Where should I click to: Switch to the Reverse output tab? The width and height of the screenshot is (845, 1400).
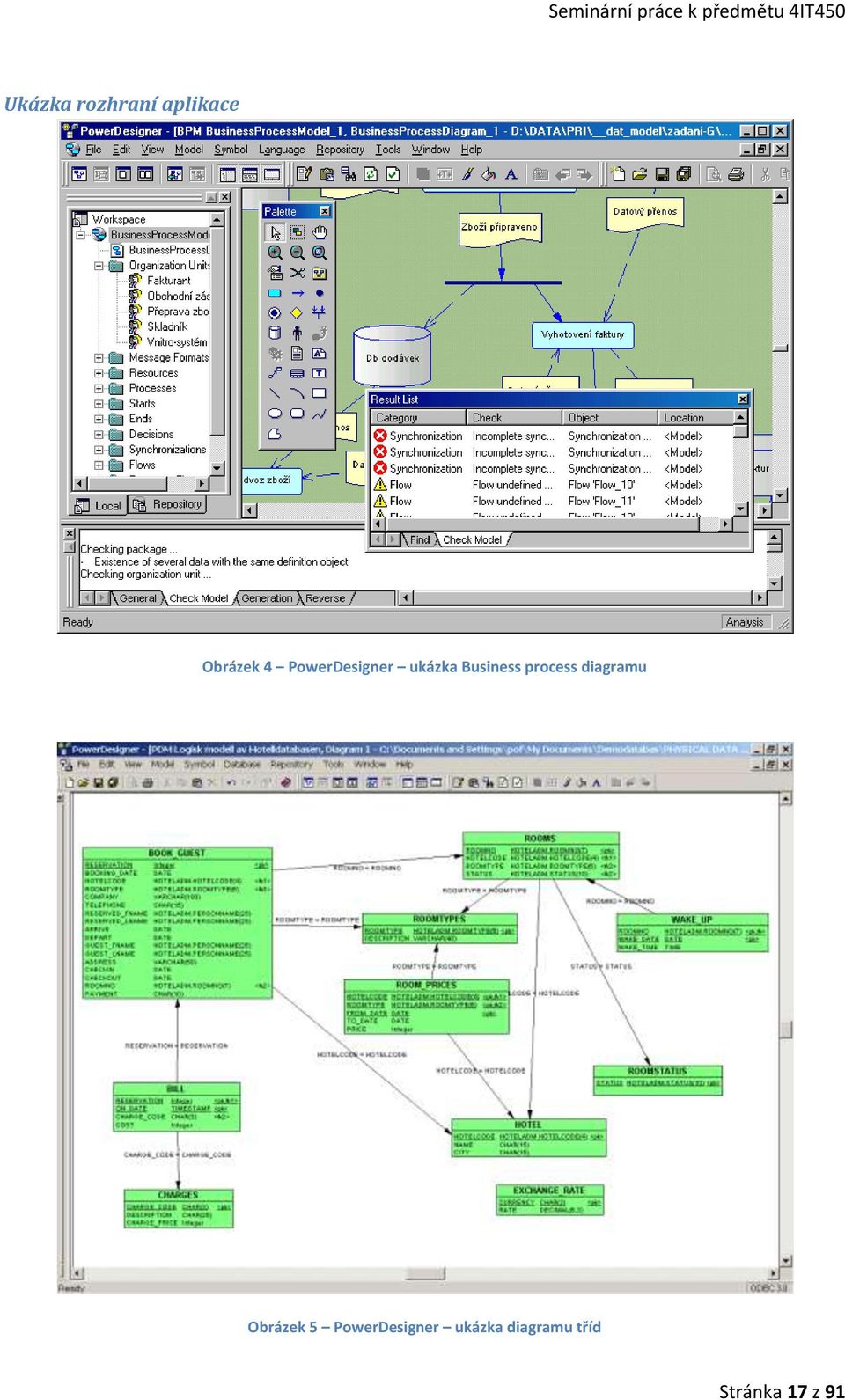pyautogui.click(x=326, y=598)
